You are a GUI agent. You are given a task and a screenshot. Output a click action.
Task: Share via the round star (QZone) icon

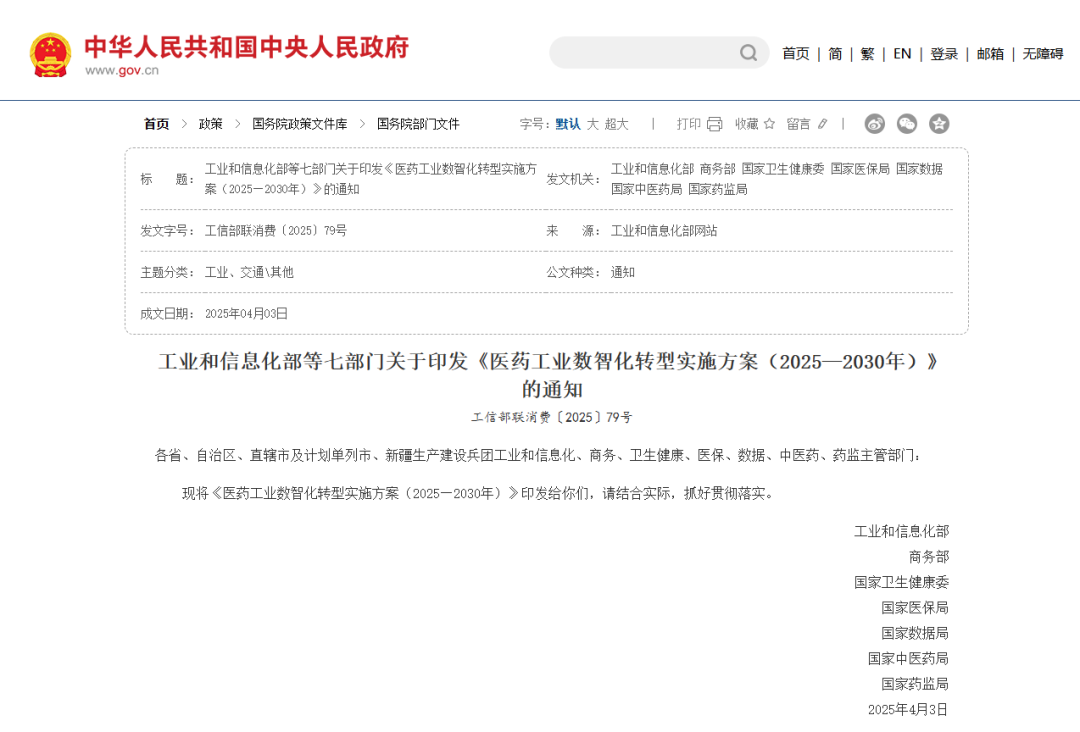pos(939,124)
